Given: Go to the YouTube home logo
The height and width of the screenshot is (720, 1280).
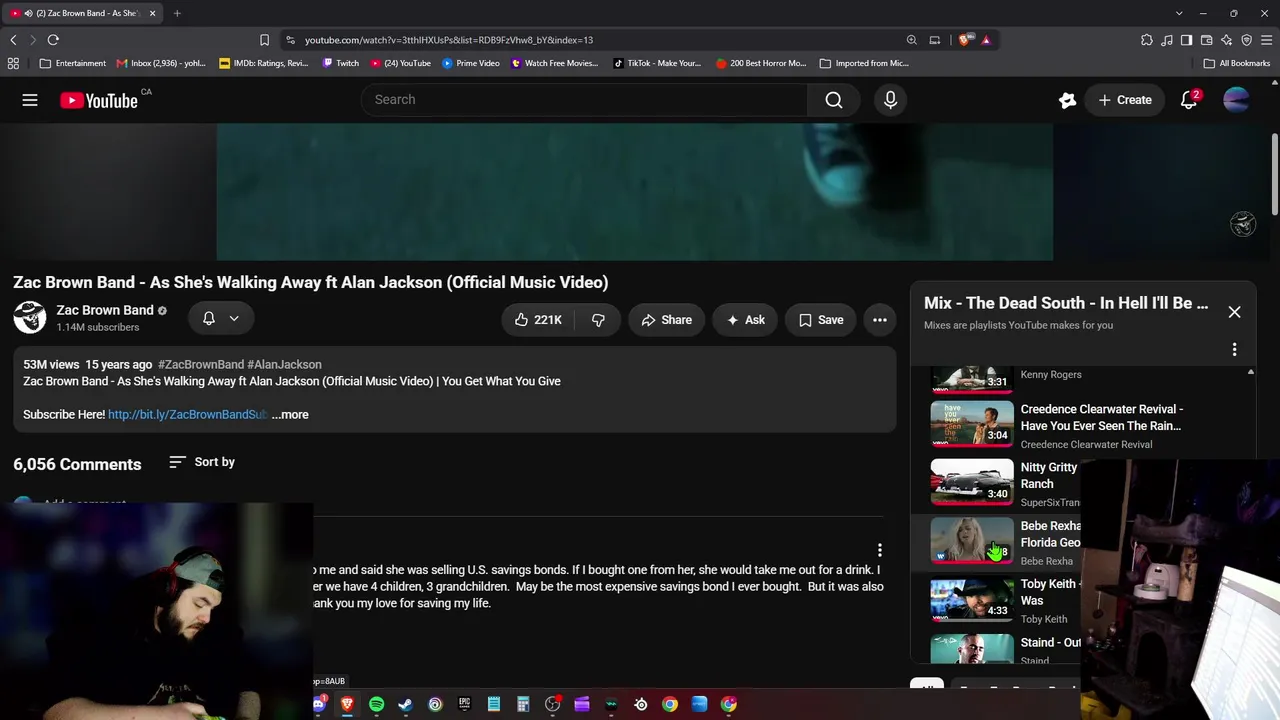Looking at the screenshot, I should [99, 100].
